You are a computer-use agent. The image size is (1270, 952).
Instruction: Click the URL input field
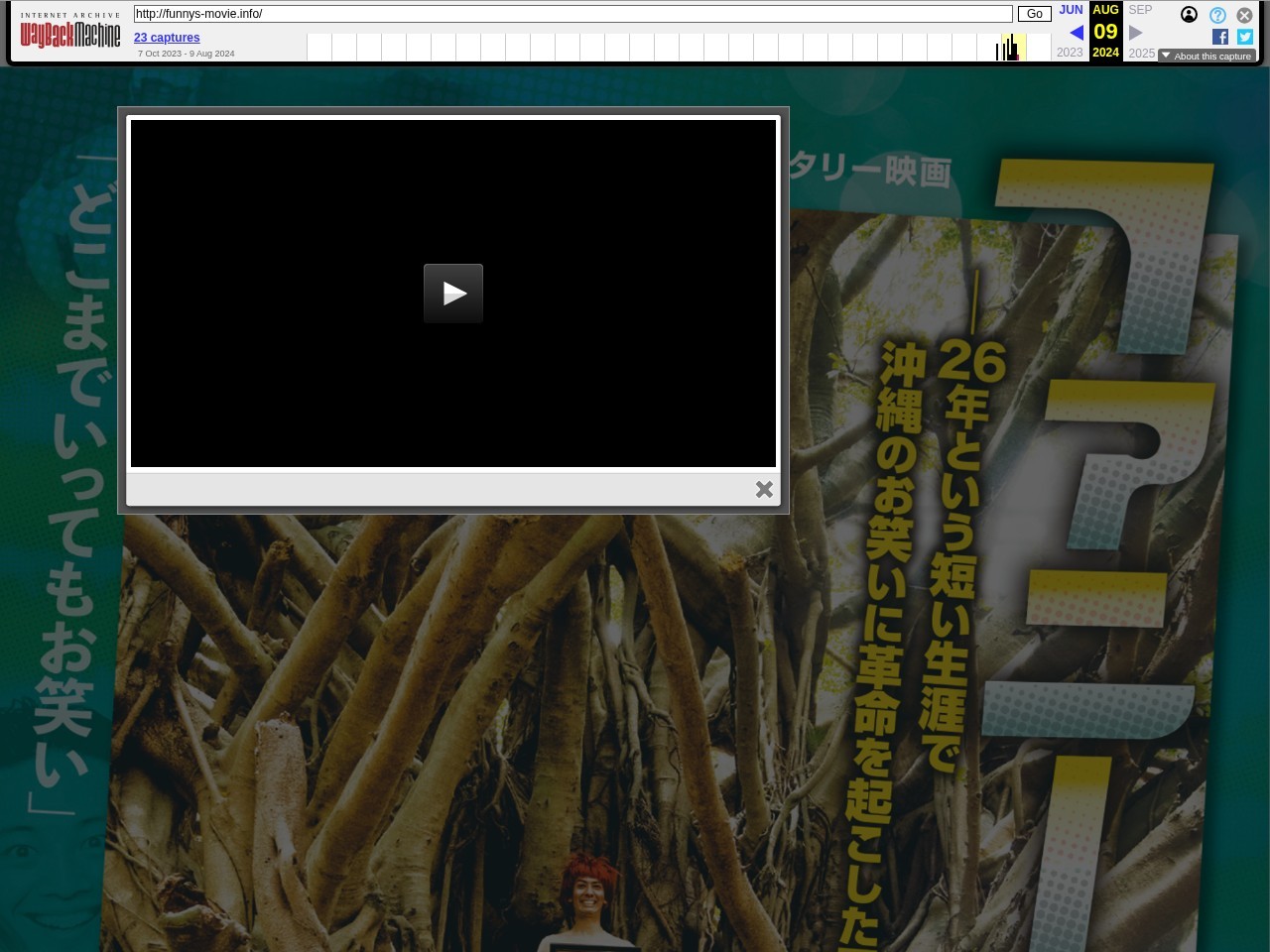click(572, 14)
